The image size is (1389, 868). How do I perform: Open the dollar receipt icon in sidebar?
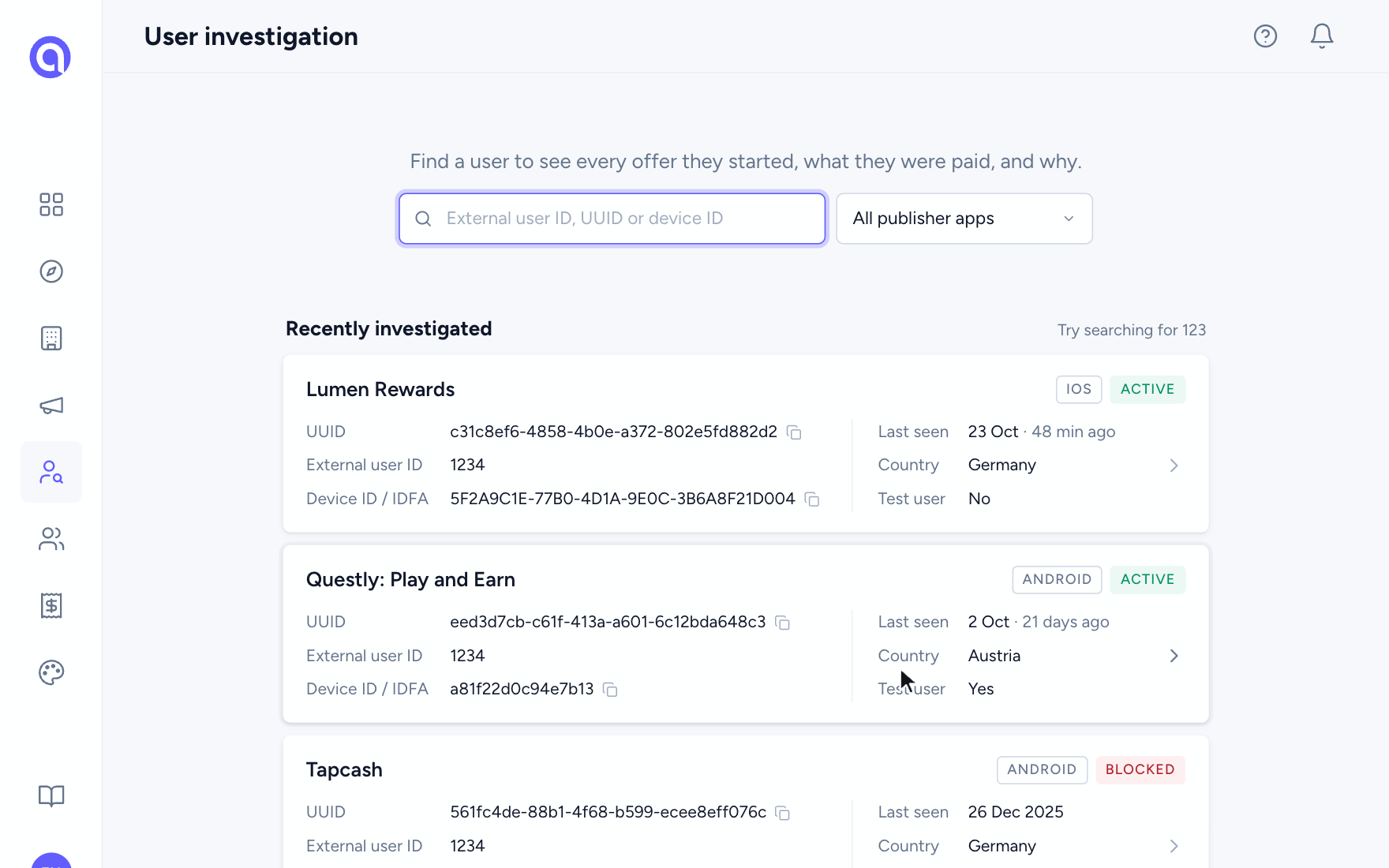[51, 606]
